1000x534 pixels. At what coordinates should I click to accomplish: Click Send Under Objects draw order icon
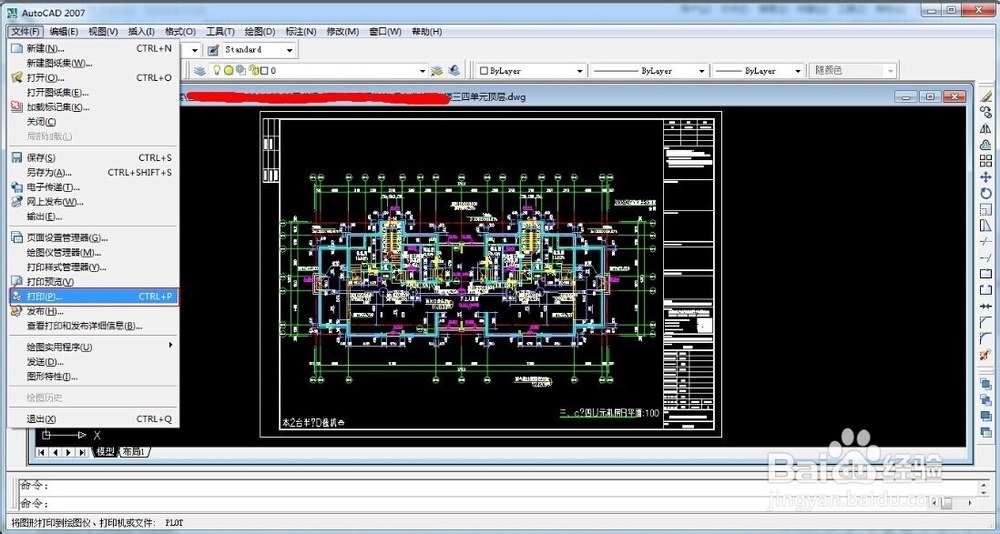(986, 432)
